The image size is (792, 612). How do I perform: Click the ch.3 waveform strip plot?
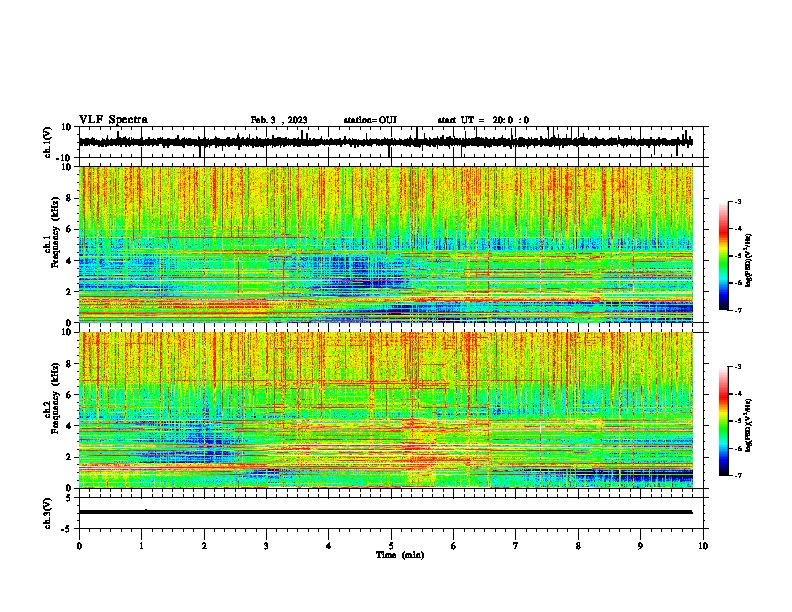point(393,513)
